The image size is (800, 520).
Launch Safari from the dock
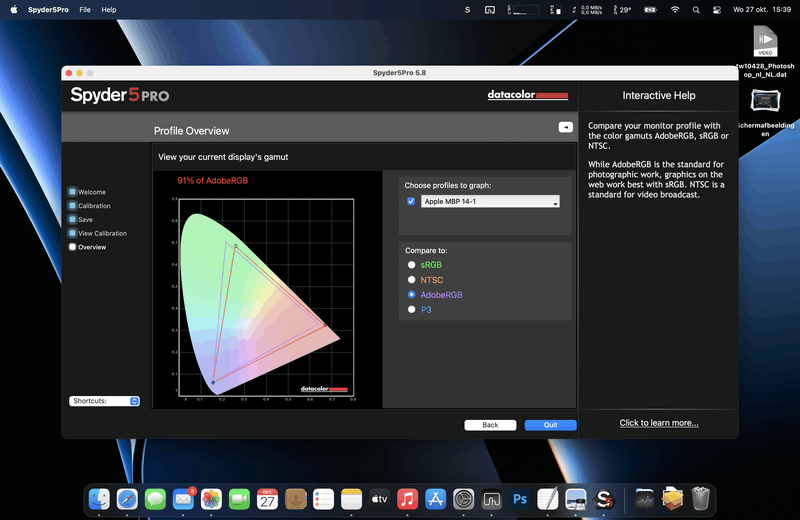127,499
